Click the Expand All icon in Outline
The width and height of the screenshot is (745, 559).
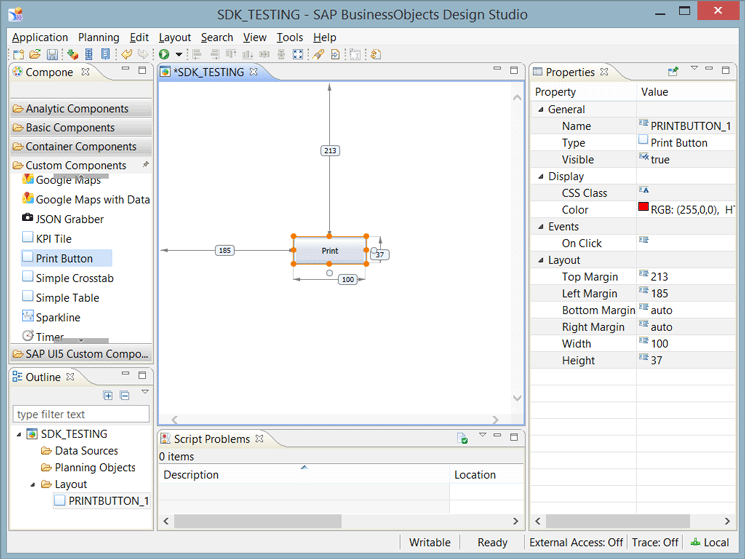coord(108,396)
